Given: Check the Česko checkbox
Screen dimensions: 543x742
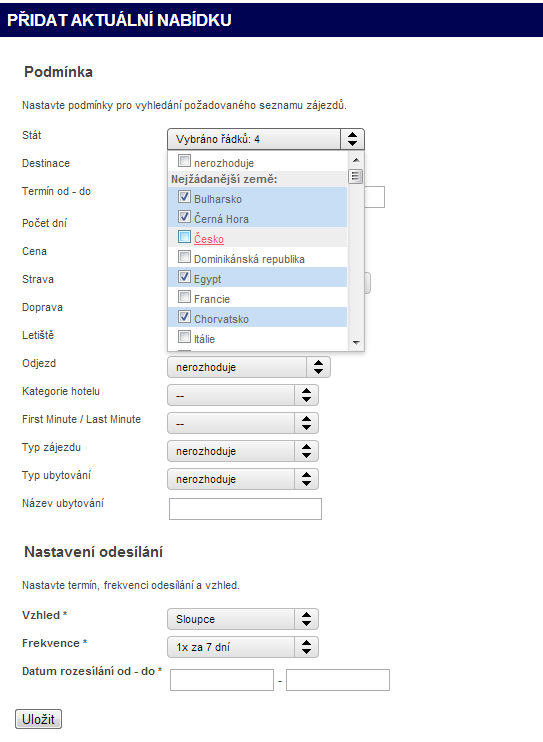Looking at the screenshot, I should (184, 237).
